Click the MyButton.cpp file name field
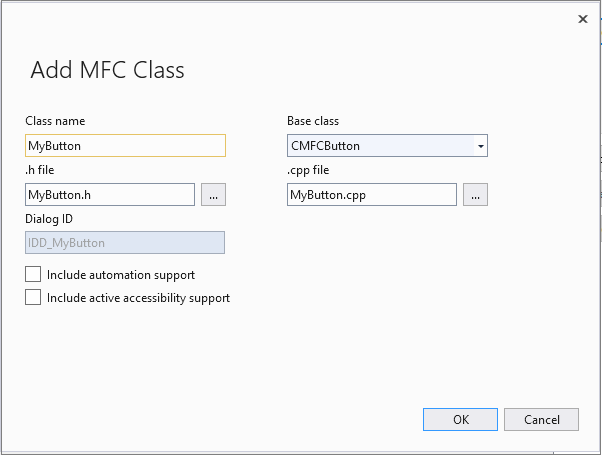The height and width of the screenshot is (455, 602). (371, 195)
